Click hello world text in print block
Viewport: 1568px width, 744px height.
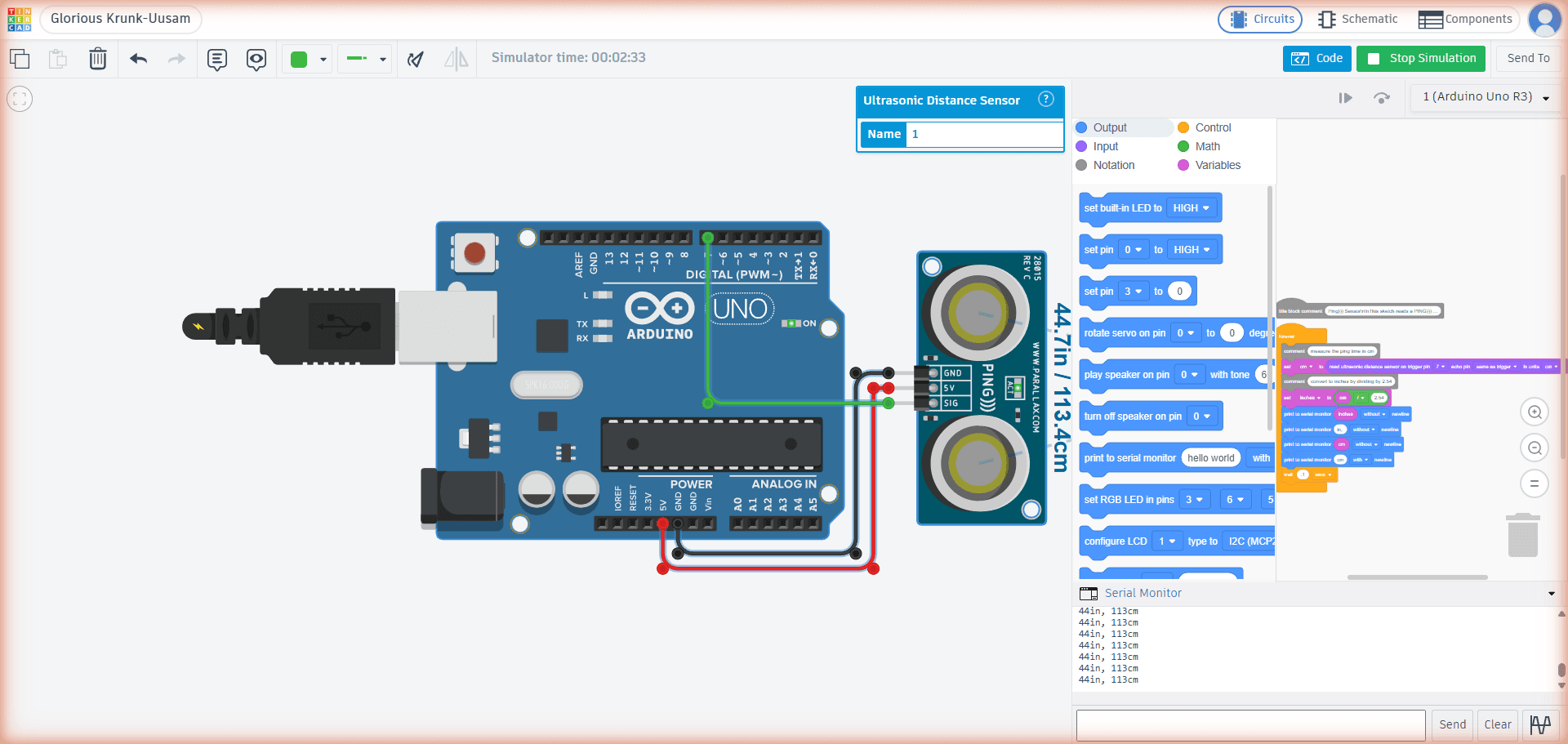[x=1210, y=458]
